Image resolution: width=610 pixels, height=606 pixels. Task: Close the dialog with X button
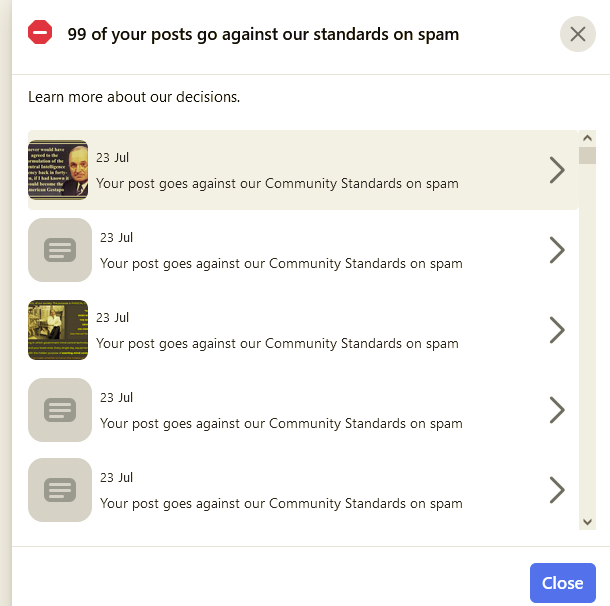tap(578, 34)
